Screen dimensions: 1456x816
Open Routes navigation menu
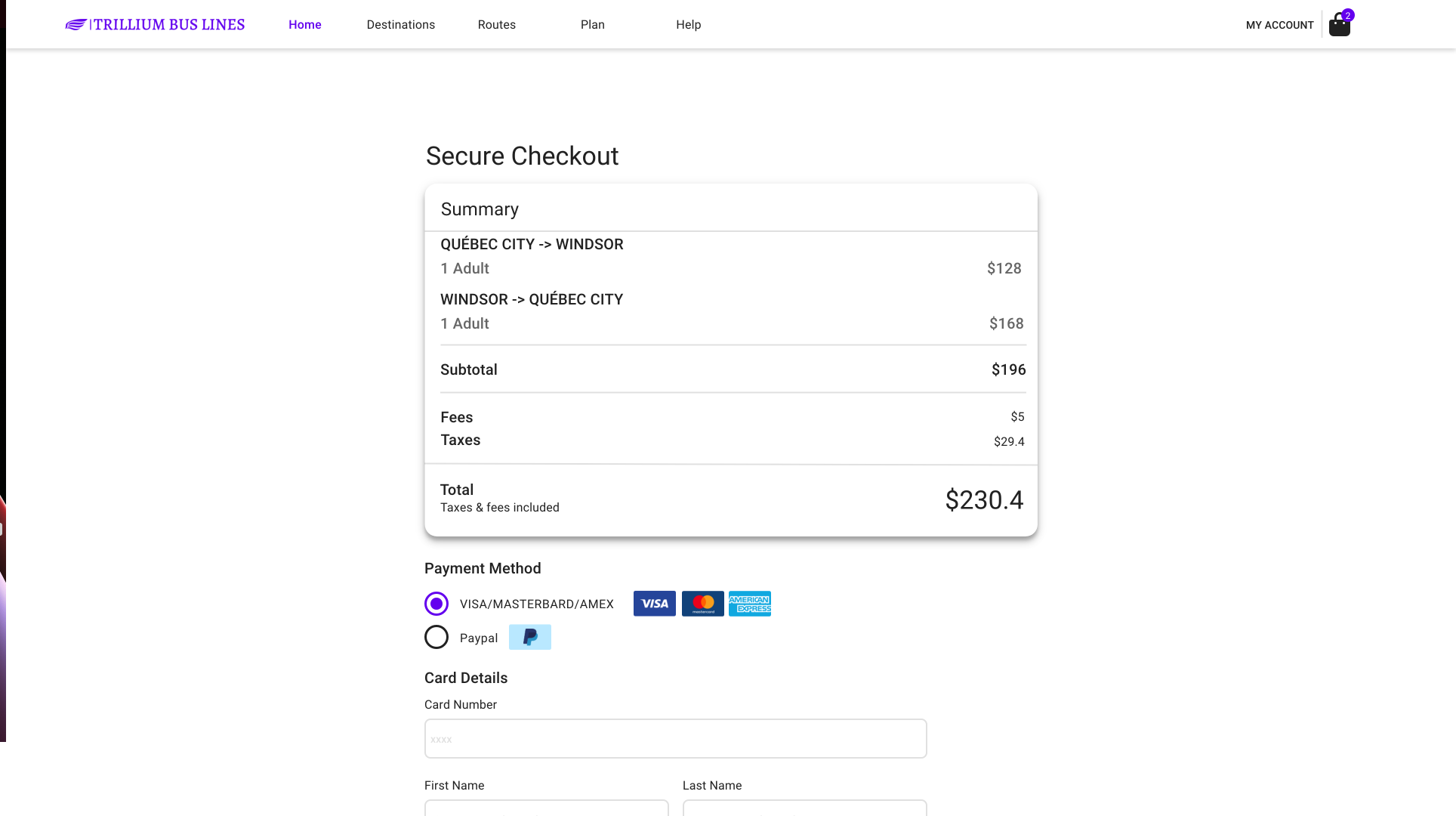click(x=496, y=24)
